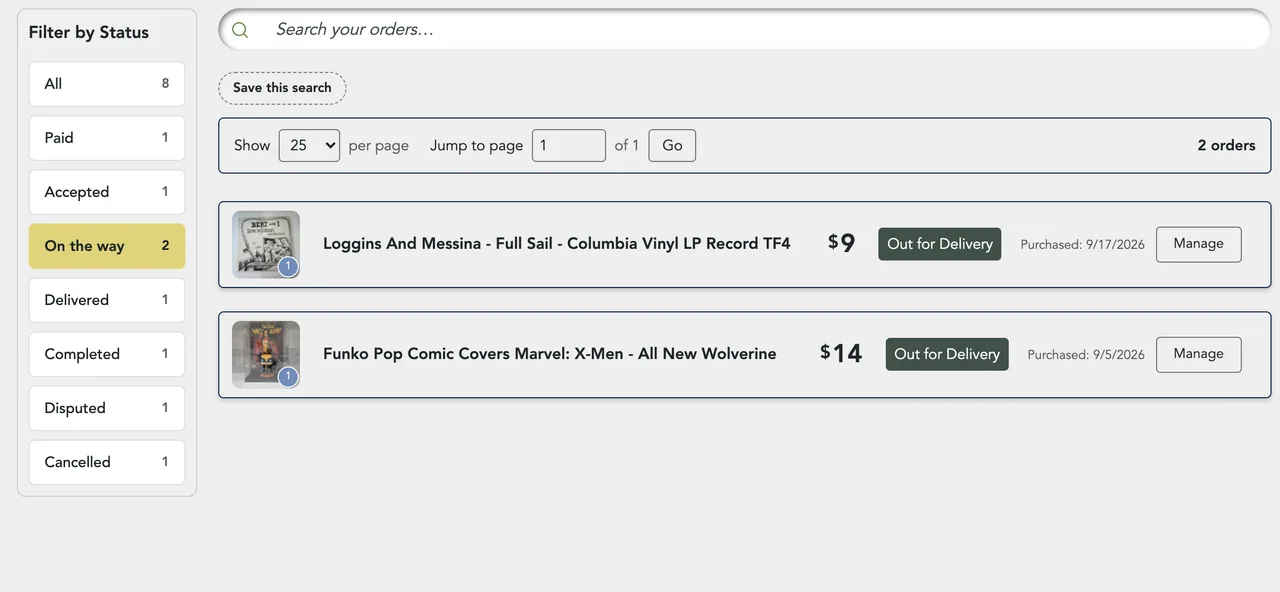Click the Jump to page input

569,145
